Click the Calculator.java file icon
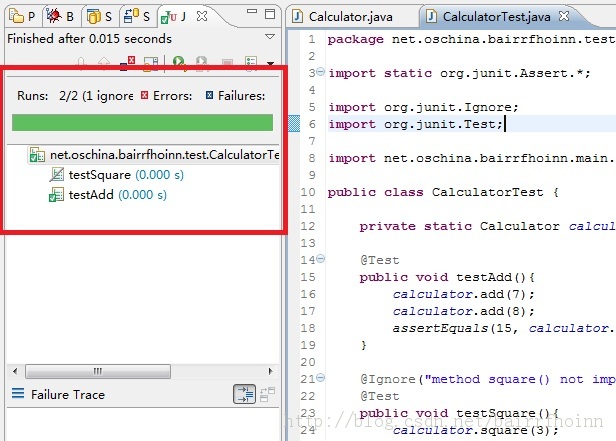Viewport: 616px width, 441px height. (297, 16)
